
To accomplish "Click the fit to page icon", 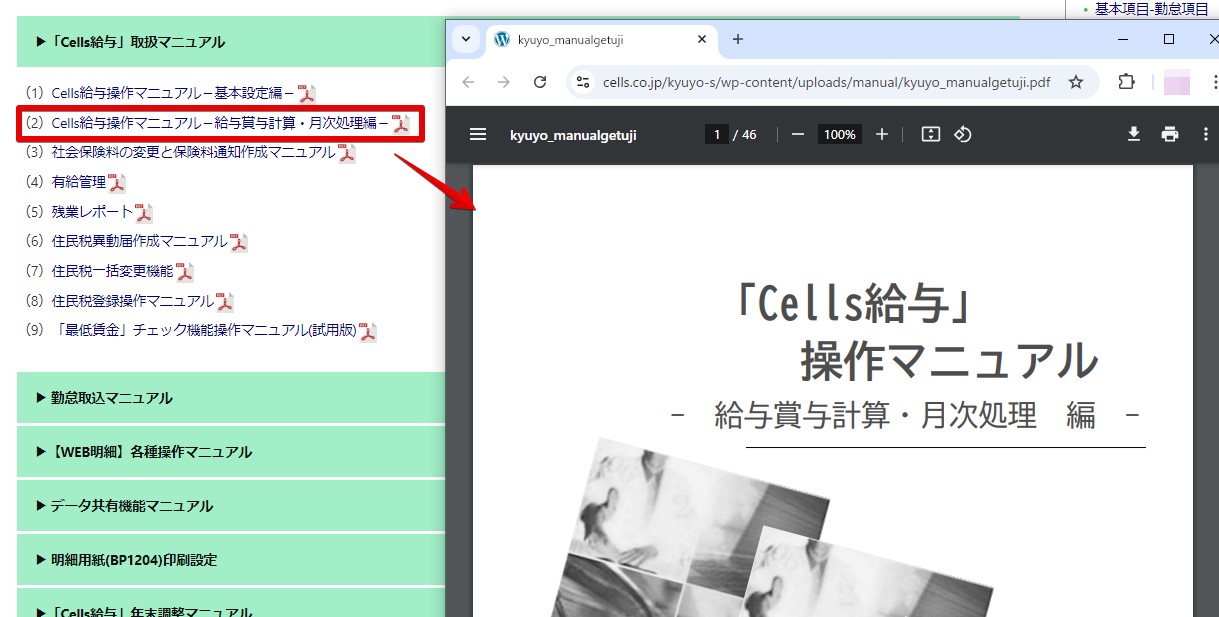I will point(930,134).
